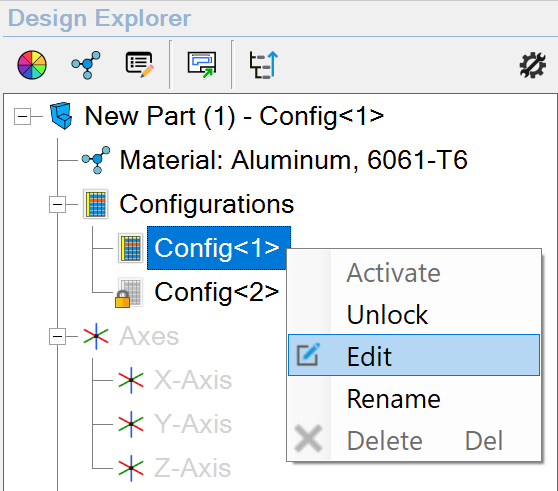The height and width of the screenshot is (491, 558).
Task: Select Material: Aluminum, 6061-T6 row
Action: (x=294, y=160)
